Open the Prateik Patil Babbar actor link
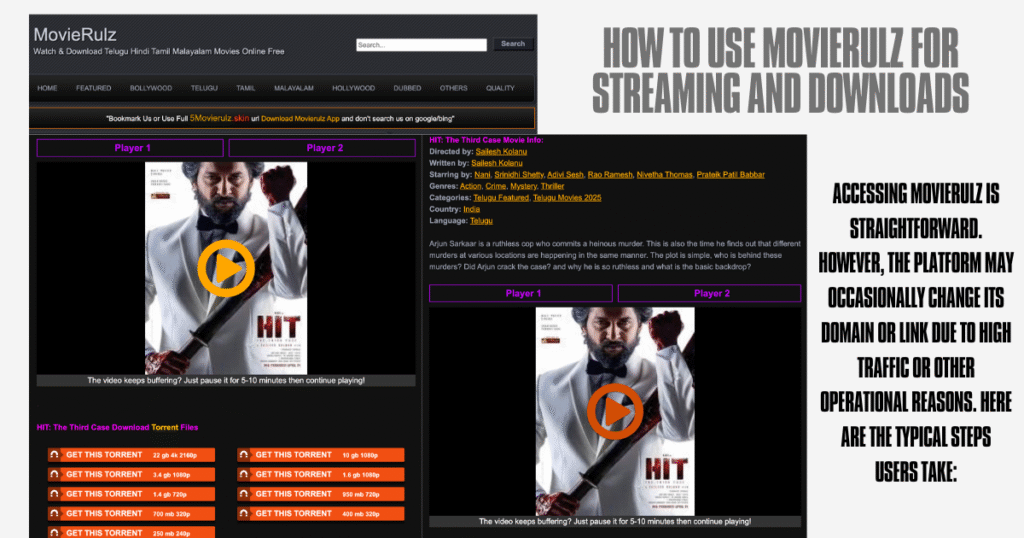Viewport: 1024px width, 538px height. point(730,175)
